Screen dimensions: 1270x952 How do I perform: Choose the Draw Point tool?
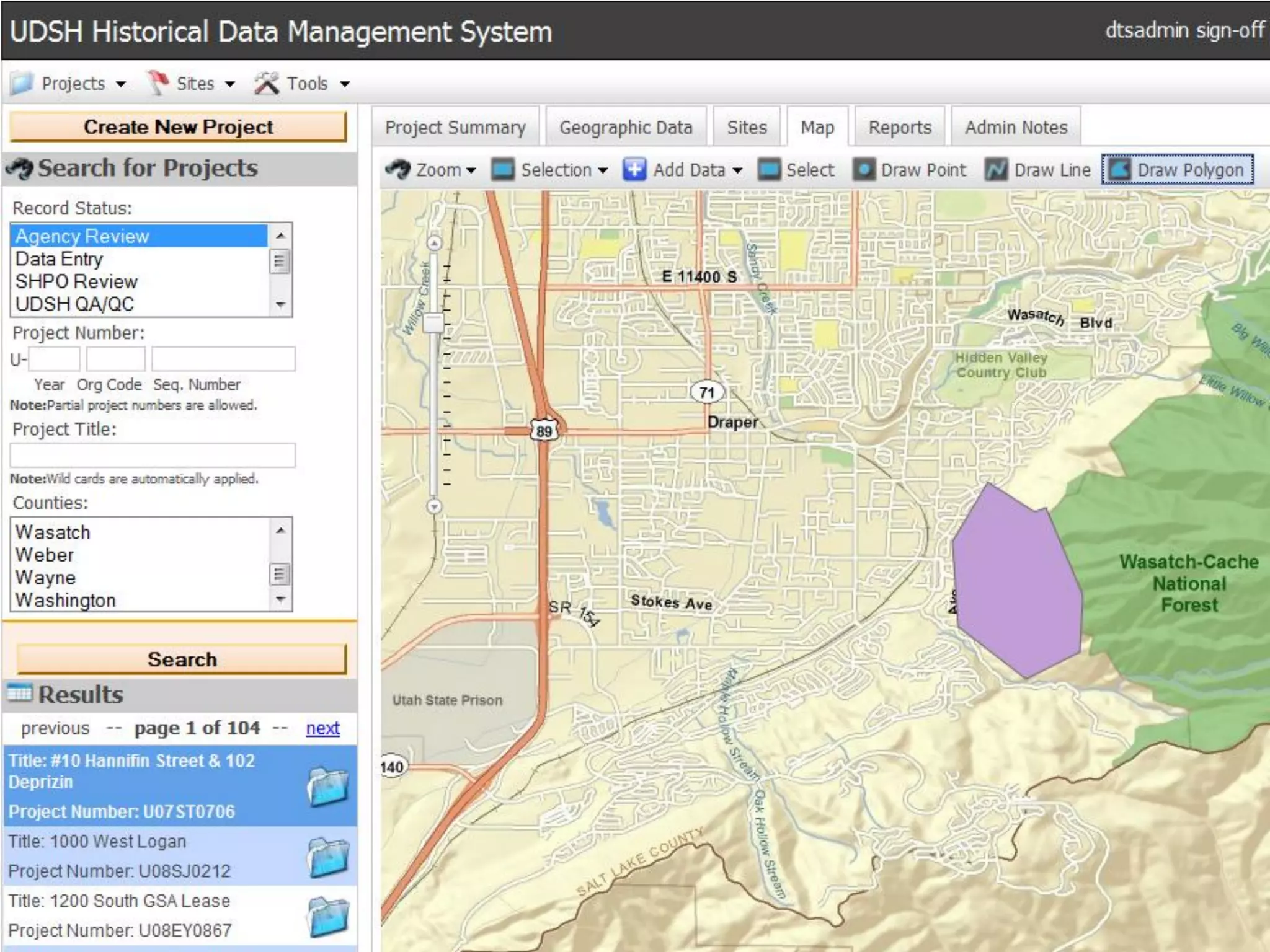[x=910, y=170]
